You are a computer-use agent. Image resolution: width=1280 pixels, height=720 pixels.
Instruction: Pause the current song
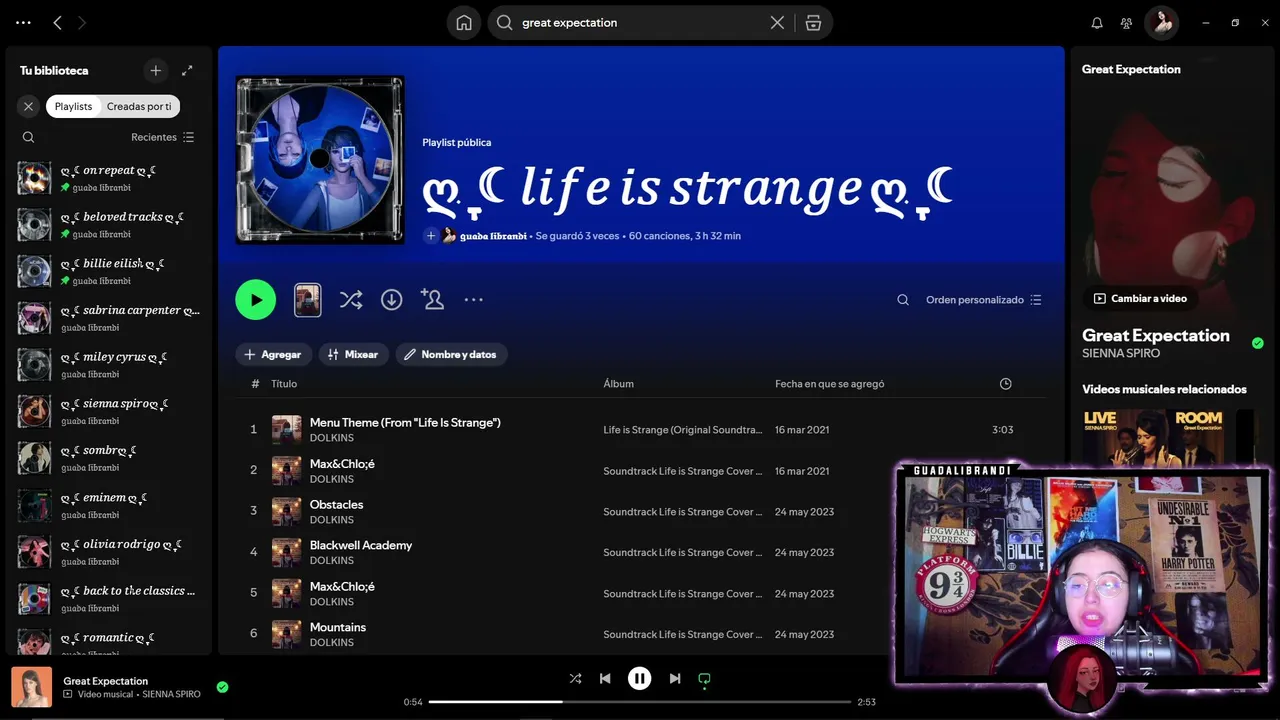click(639, 678)
